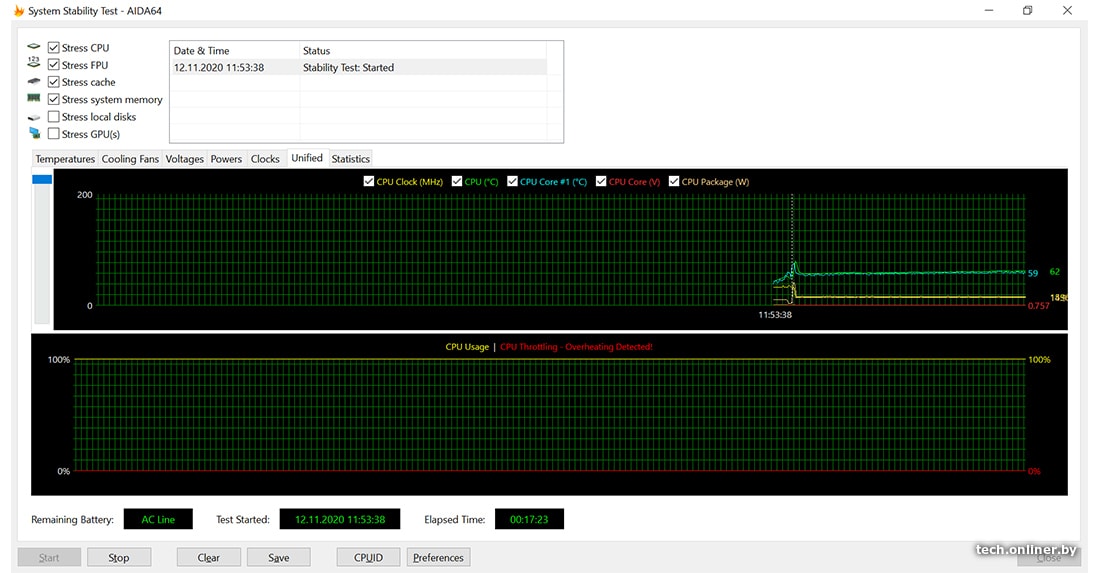Click the Stability Test: Started status cell
The width and height of the screenshot is (1100, 573).
tap(349, 67)
